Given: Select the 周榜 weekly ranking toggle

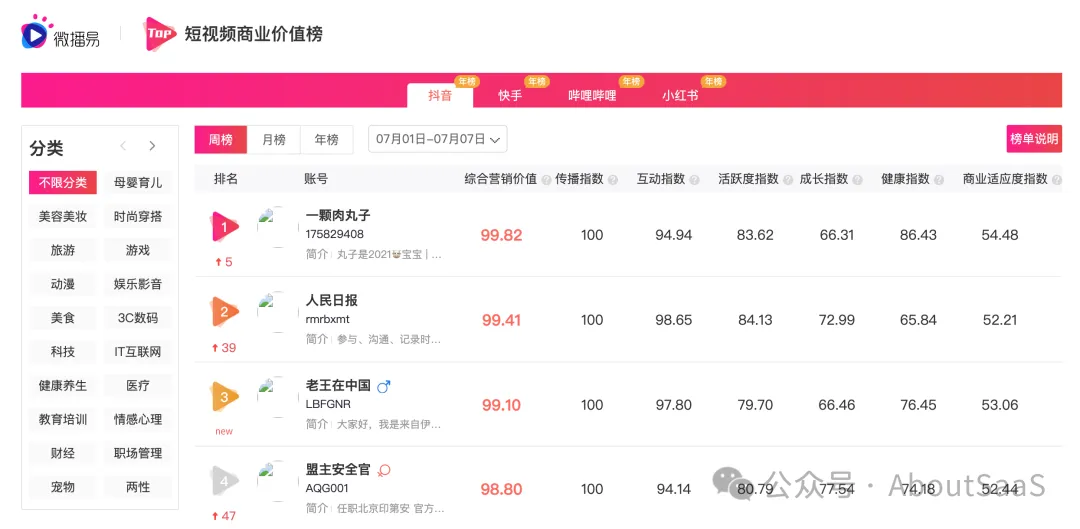Looking at the screenshot, I should click(x=221, y=140).
